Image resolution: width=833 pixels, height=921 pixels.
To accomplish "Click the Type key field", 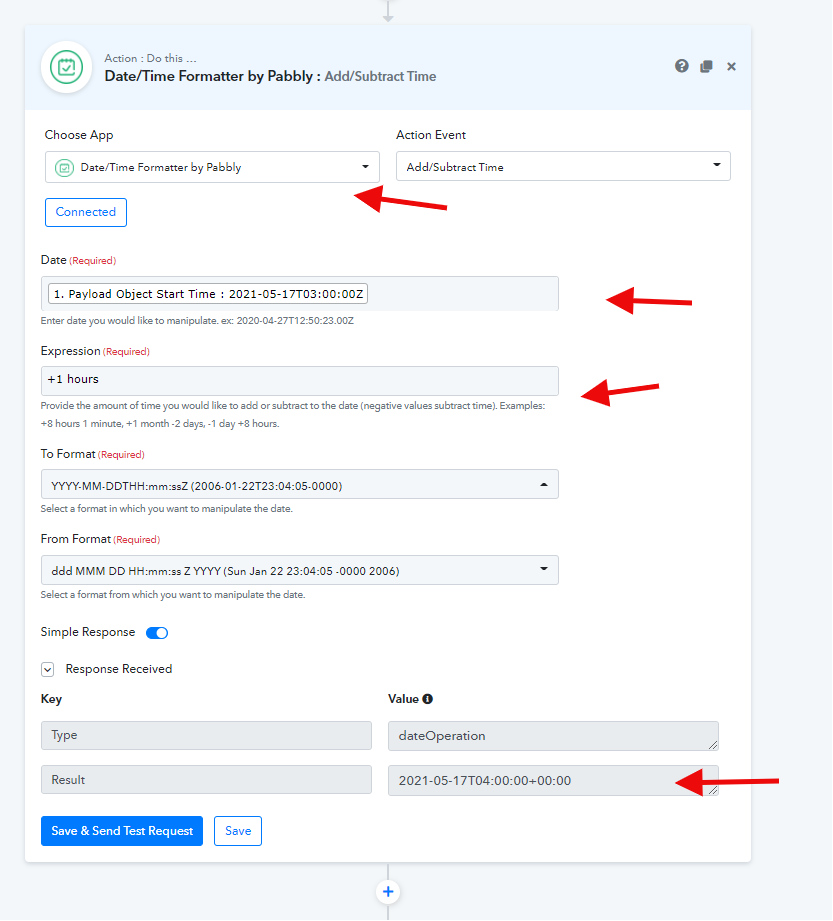I will 206,735.
